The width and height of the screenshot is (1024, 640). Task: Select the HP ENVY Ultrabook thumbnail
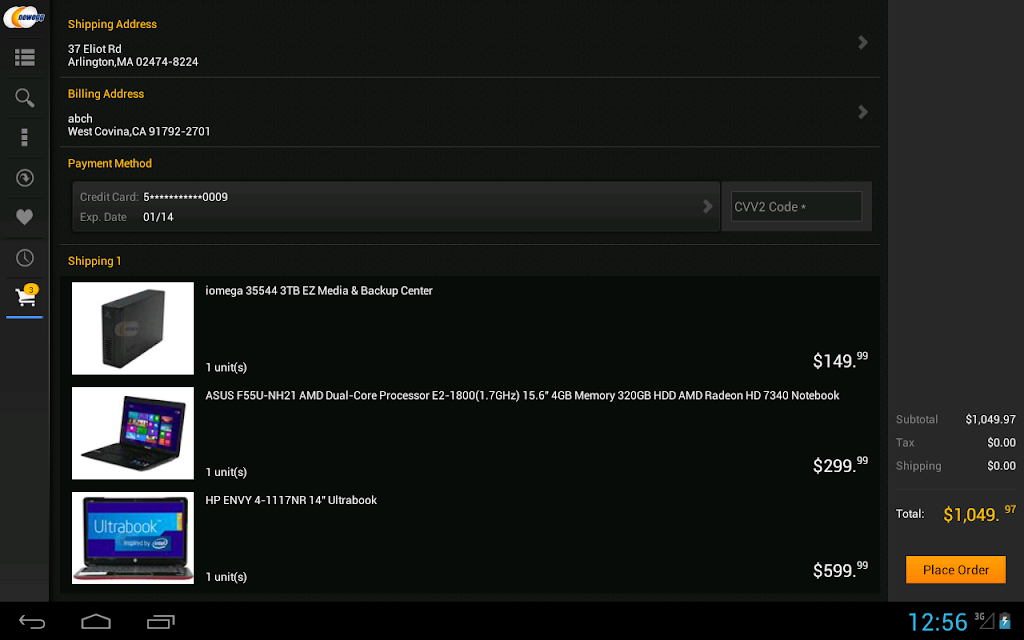(133, 537)
